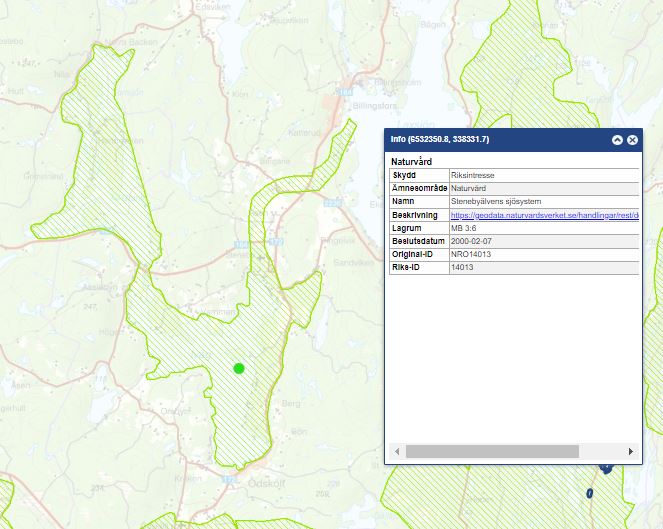The width and height of the screenshot is (663, 529).
Task: Click the Naturvård heading in Info panel
Action: pos(412,161)
